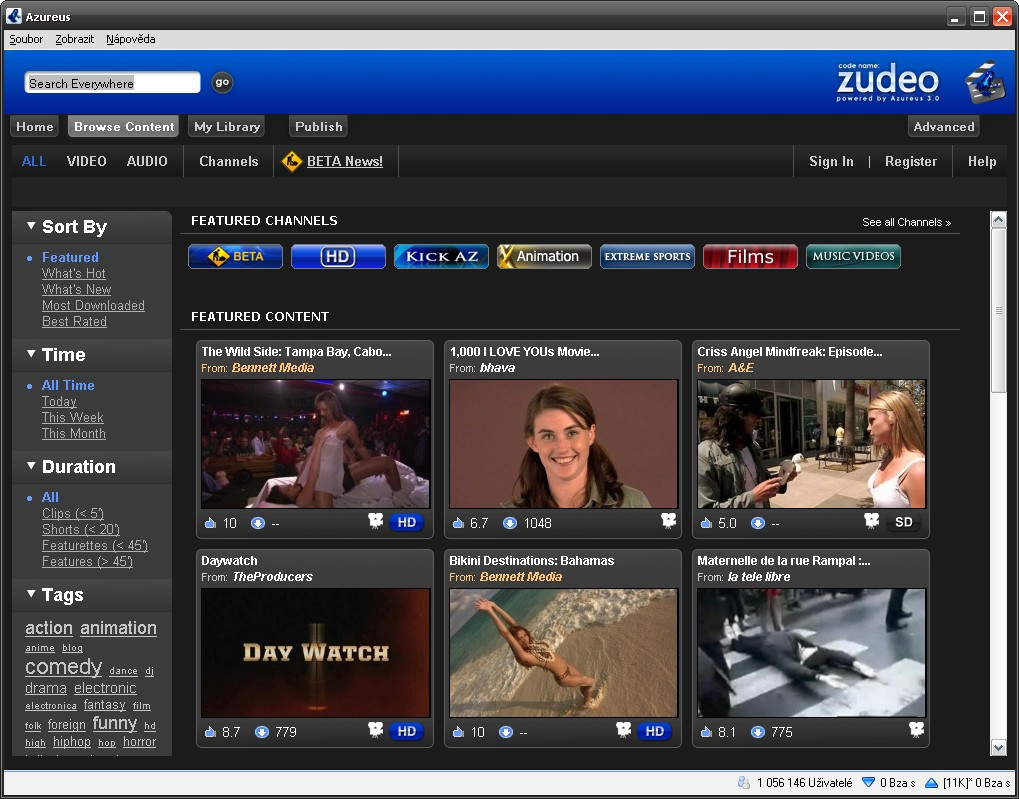
Task: Switch to the Home tab
Action: click(34, 127)
